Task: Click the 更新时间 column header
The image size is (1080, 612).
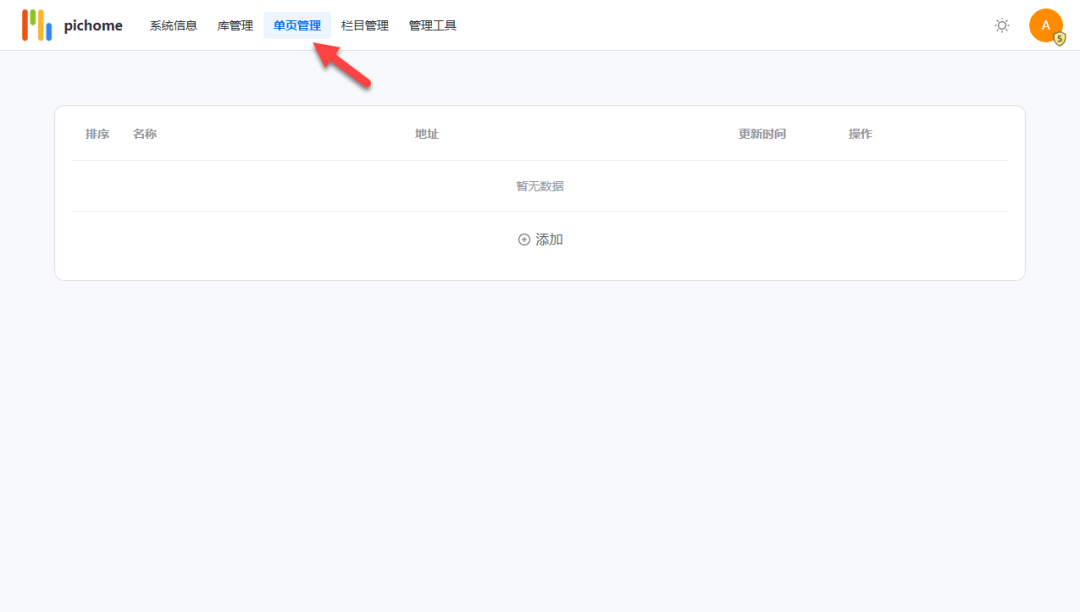Action: pyautogui.click(x=763, y=133)
